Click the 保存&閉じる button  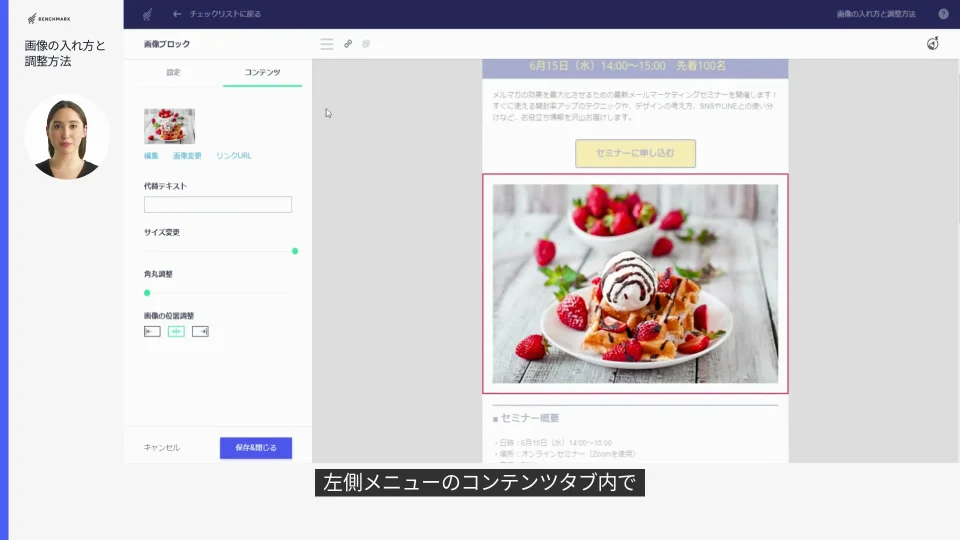(x=256, y=448)
